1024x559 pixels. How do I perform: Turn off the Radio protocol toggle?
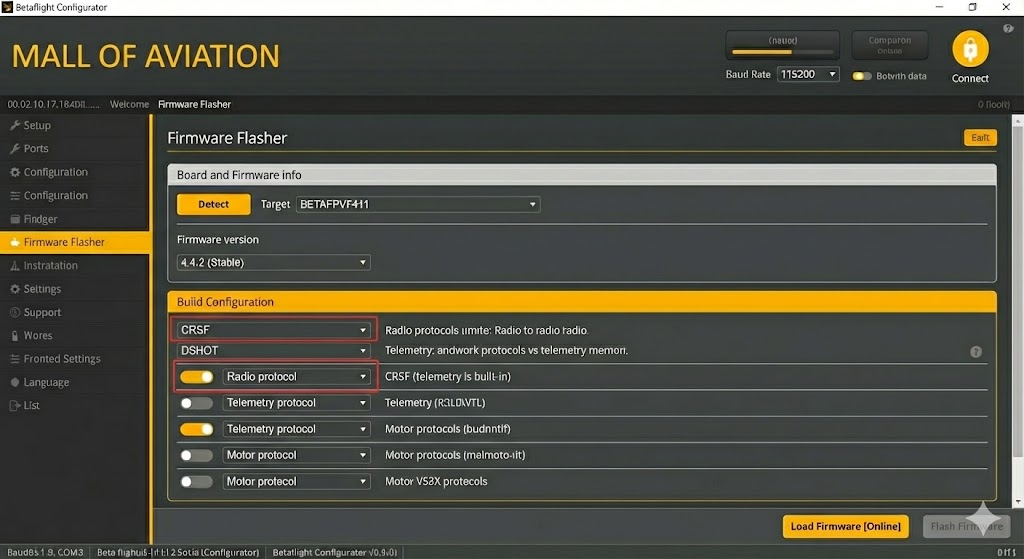pos(196,377)
